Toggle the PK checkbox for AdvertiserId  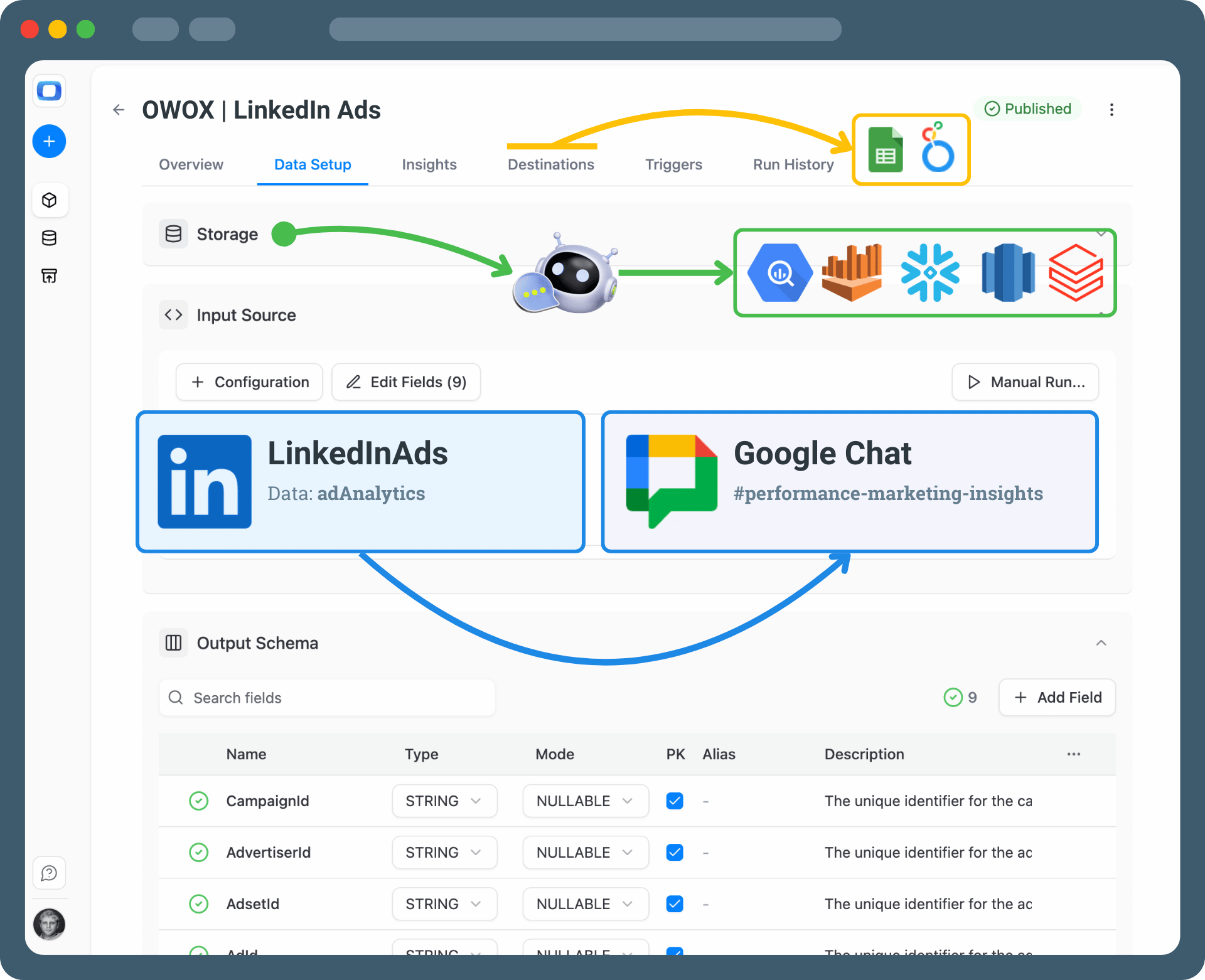coord(675,852)
